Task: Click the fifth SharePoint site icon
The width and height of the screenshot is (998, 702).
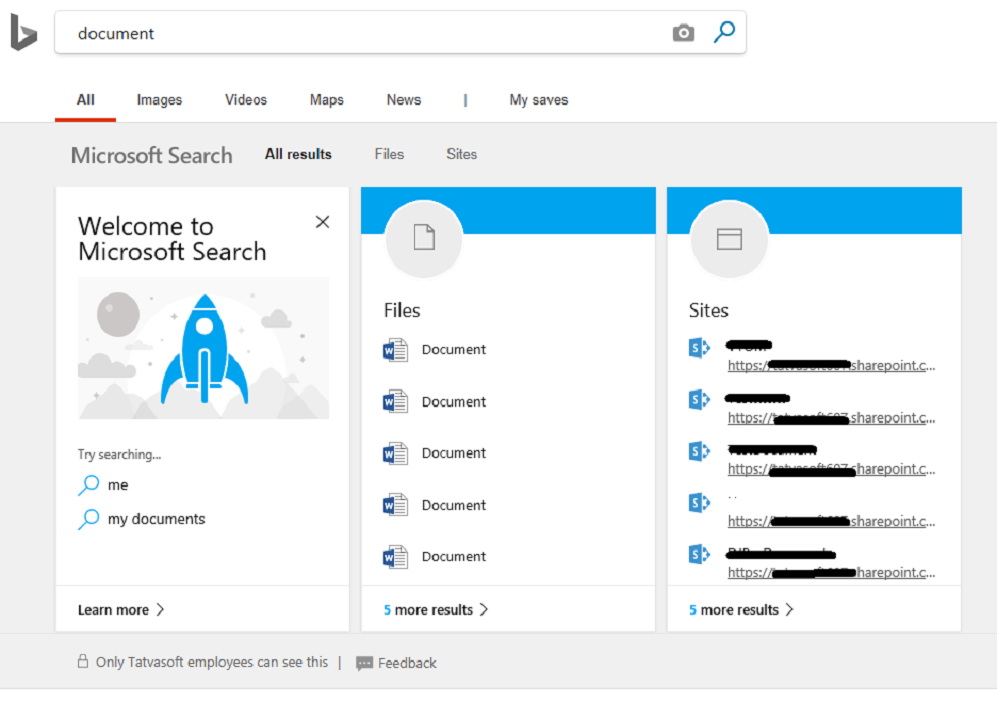Action: point(699,554)
